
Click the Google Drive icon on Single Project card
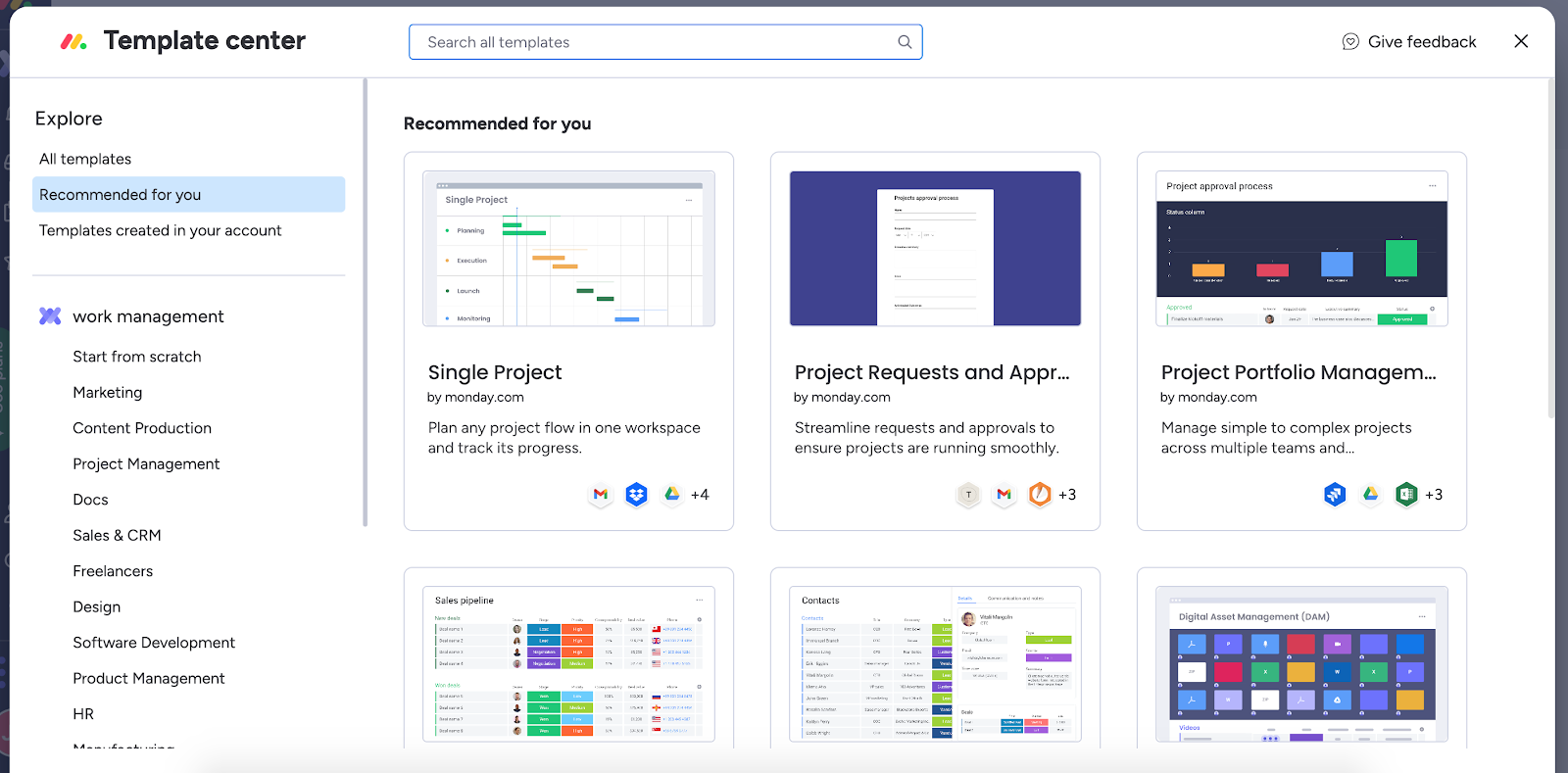tap(672, 495)
